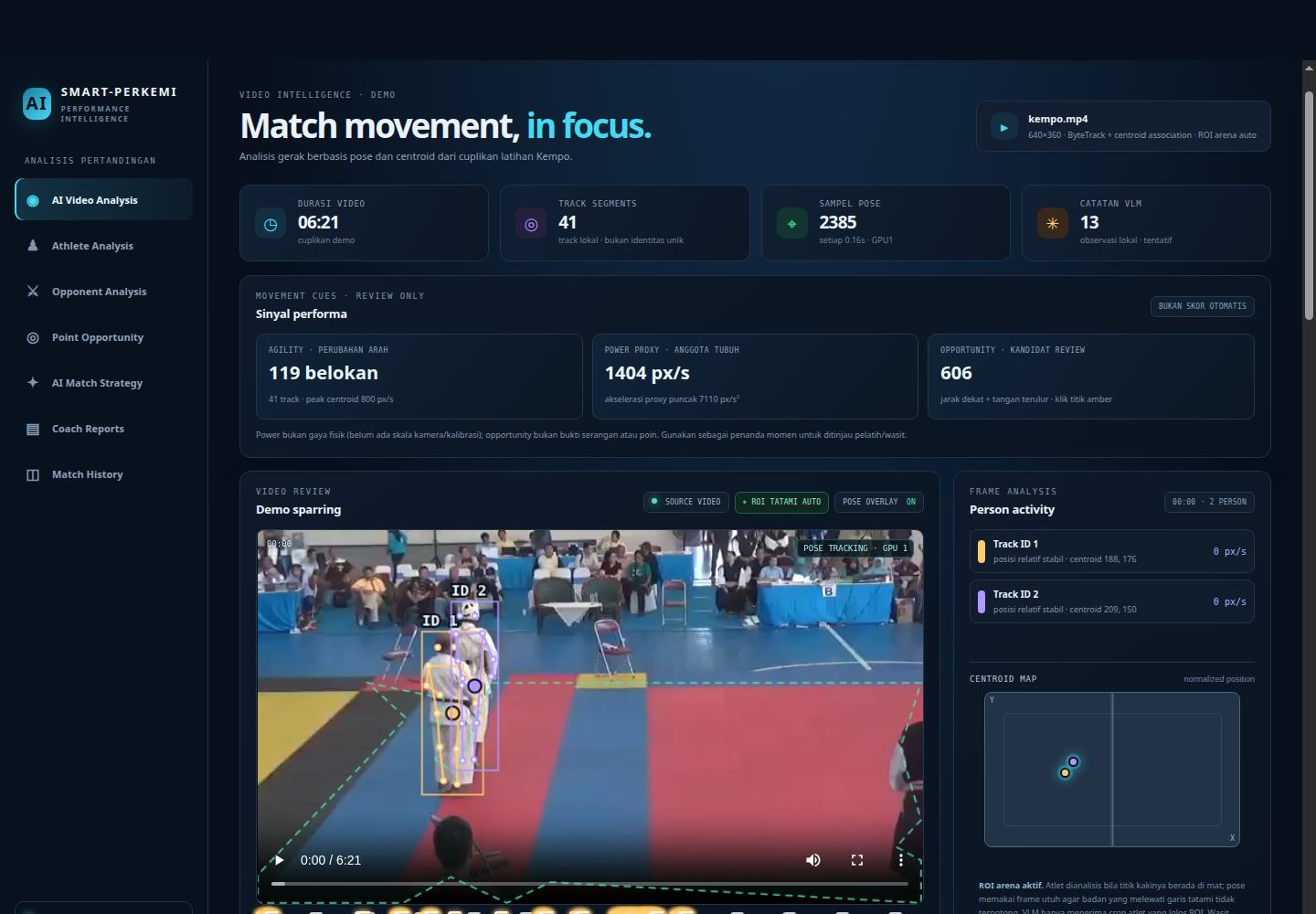Image resolution: width=1316 pixels, height=914 pixels.
Task: Mute the video sound
Action: pos(813,860)
